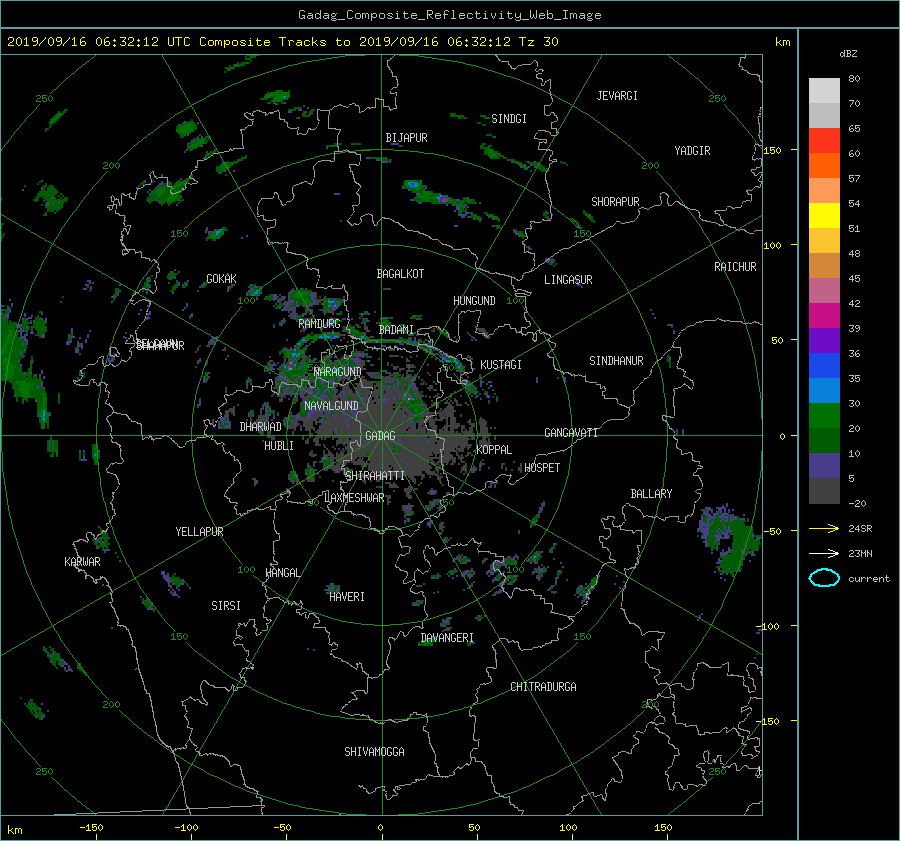Click the KUSTAGI city label

tap(501, 365)
